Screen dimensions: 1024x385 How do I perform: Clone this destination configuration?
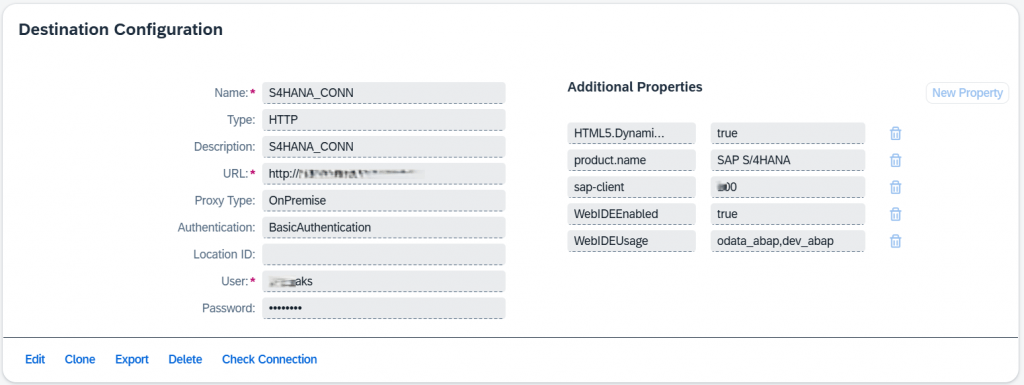click(x=80, y=360)
